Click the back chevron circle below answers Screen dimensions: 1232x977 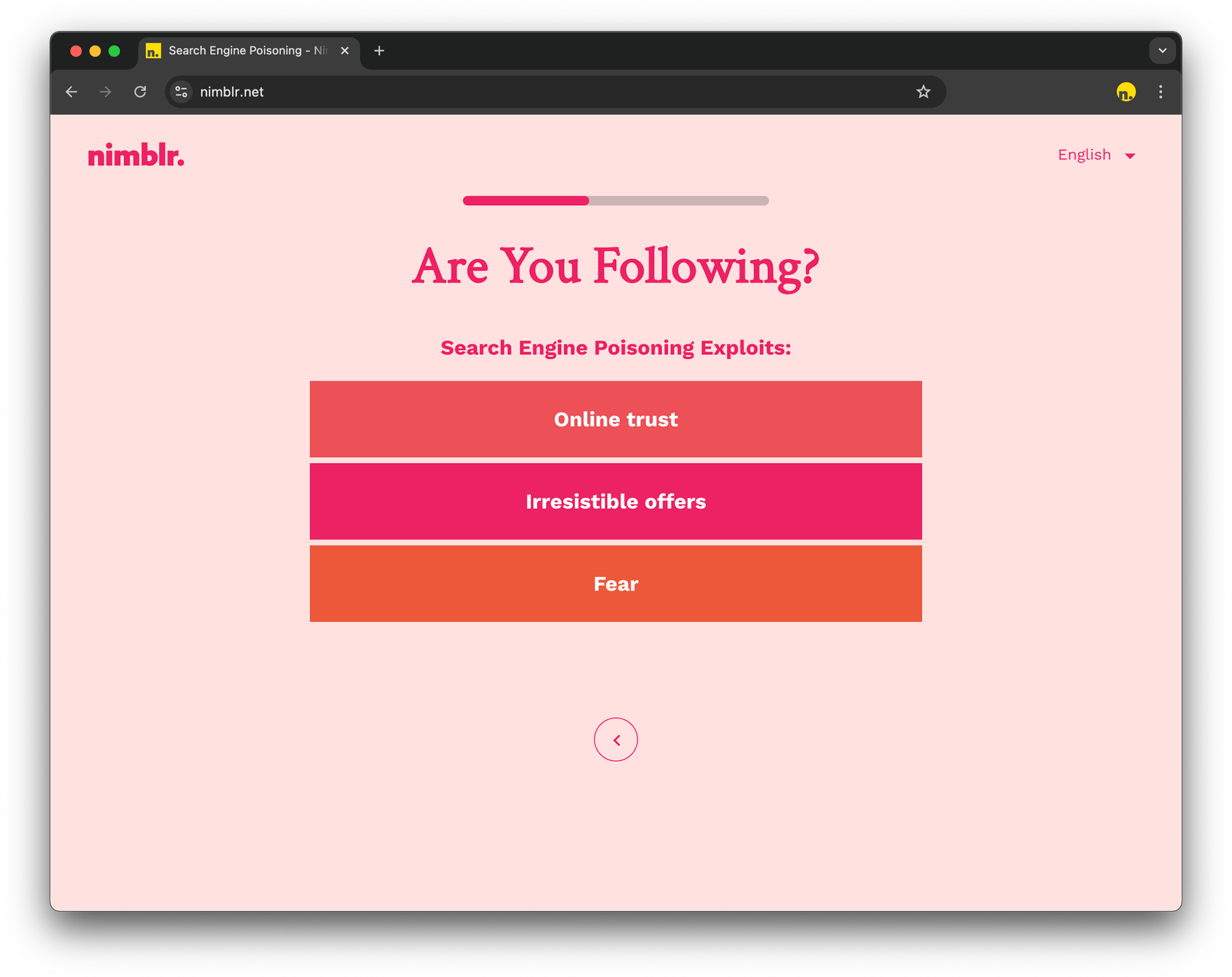(x=615, y=739)
